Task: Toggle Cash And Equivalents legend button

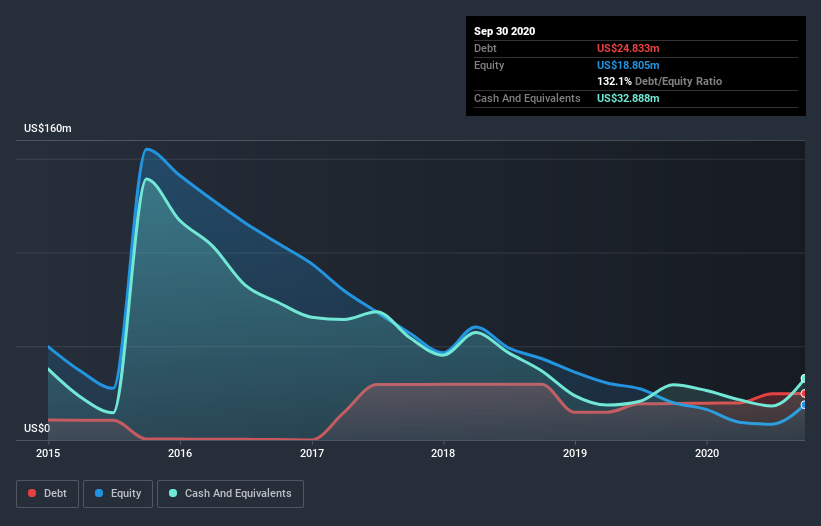Action: coord(230,494)
